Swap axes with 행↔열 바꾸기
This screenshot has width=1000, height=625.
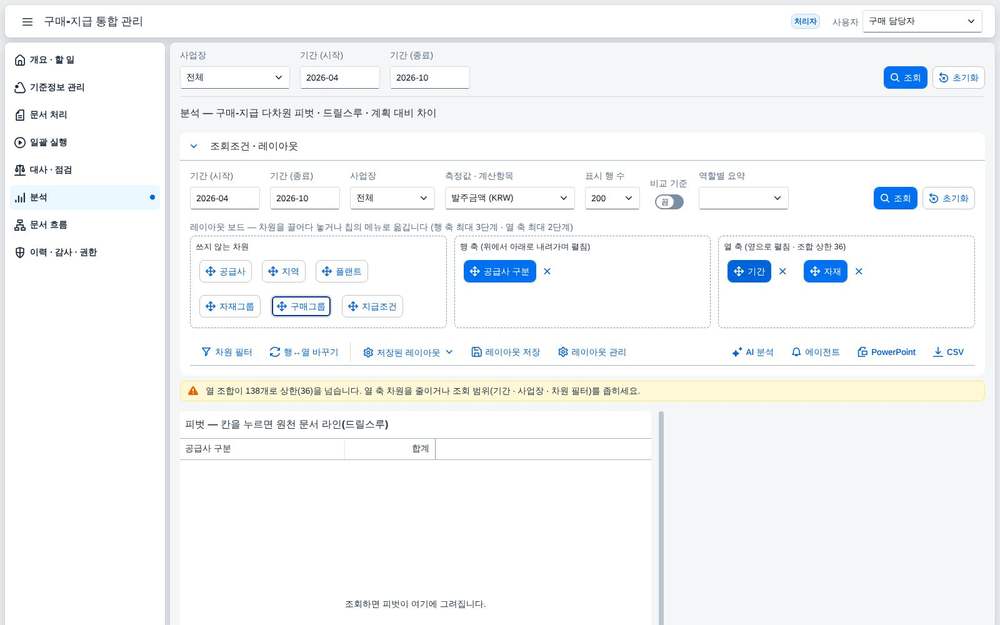(304, 352)
